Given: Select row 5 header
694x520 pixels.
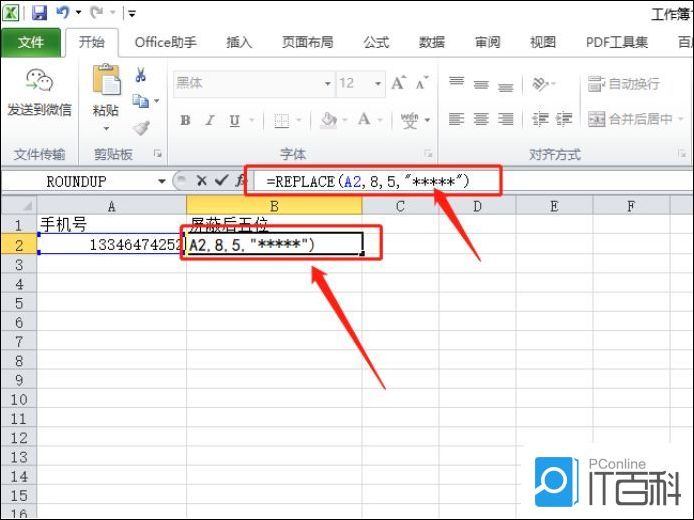Looking at the screenshot, I should pos(19,304).
